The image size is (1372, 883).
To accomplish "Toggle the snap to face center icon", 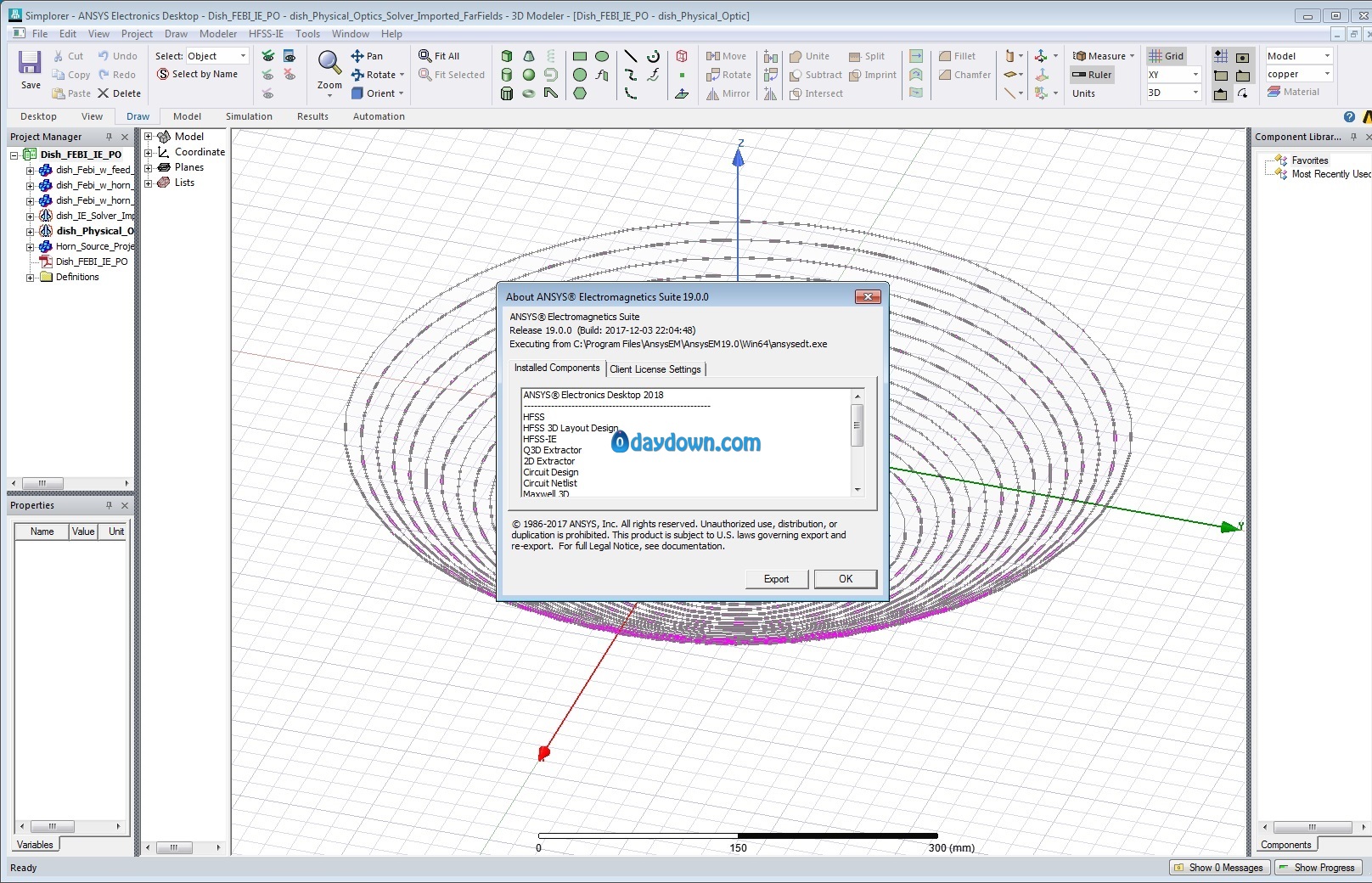I will pos(1243,57).
